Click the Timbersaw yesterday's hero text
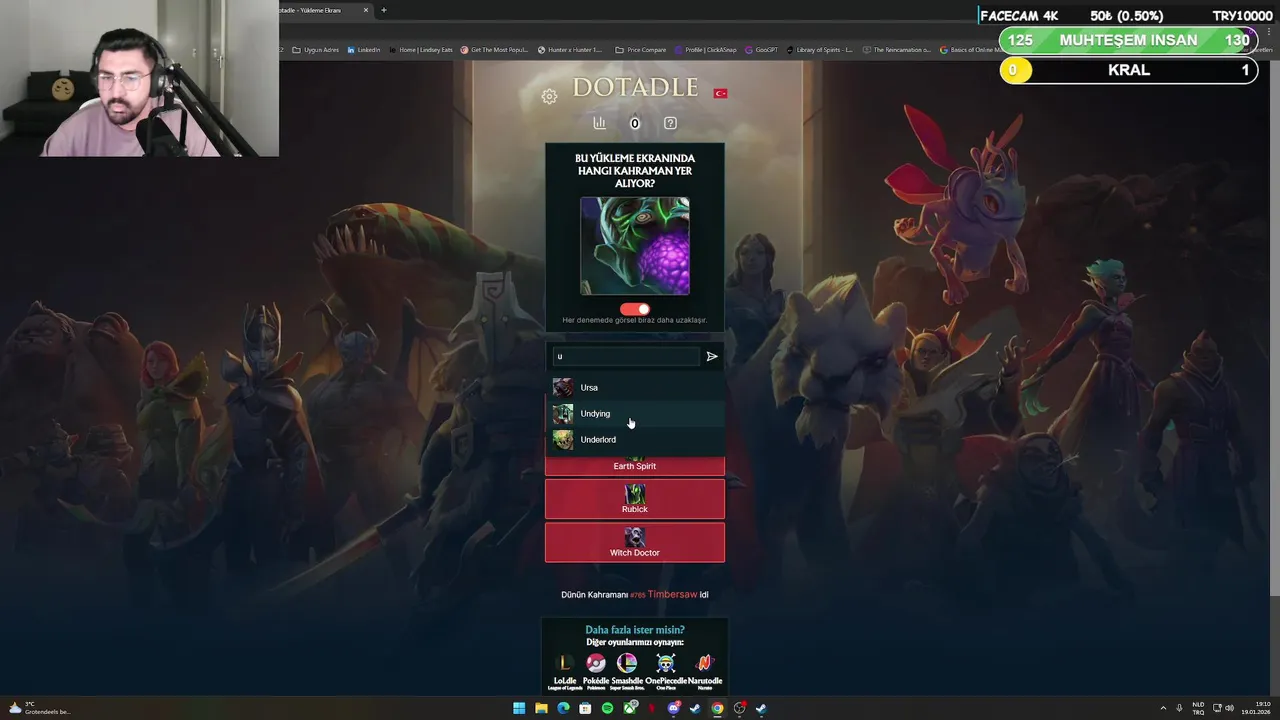The height and width of the screenshot is (720, 1280). pos(672,594)
